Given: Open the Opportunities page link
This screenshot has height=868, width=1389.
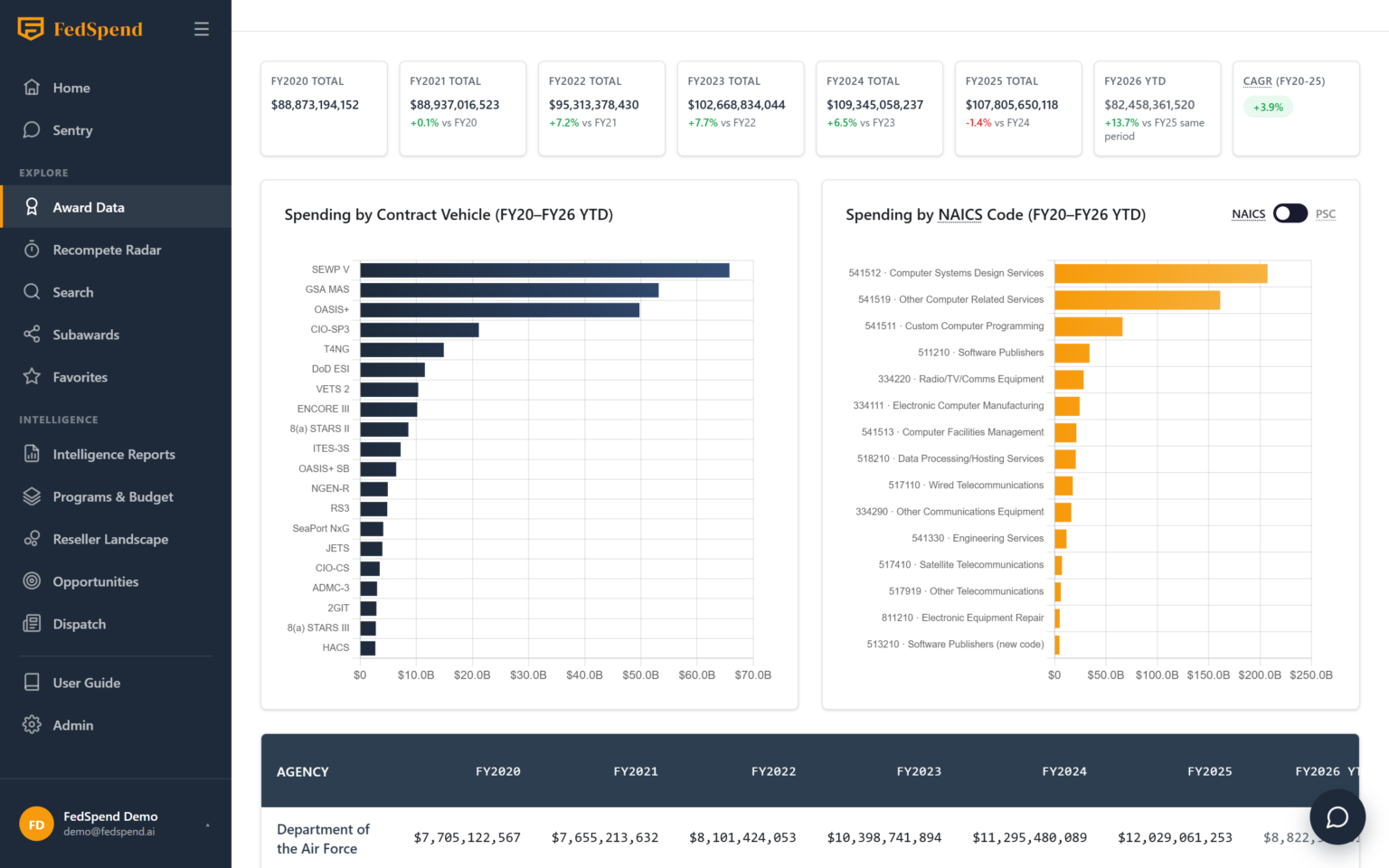Looking at the screenshot, I should [x=116, y=581].
